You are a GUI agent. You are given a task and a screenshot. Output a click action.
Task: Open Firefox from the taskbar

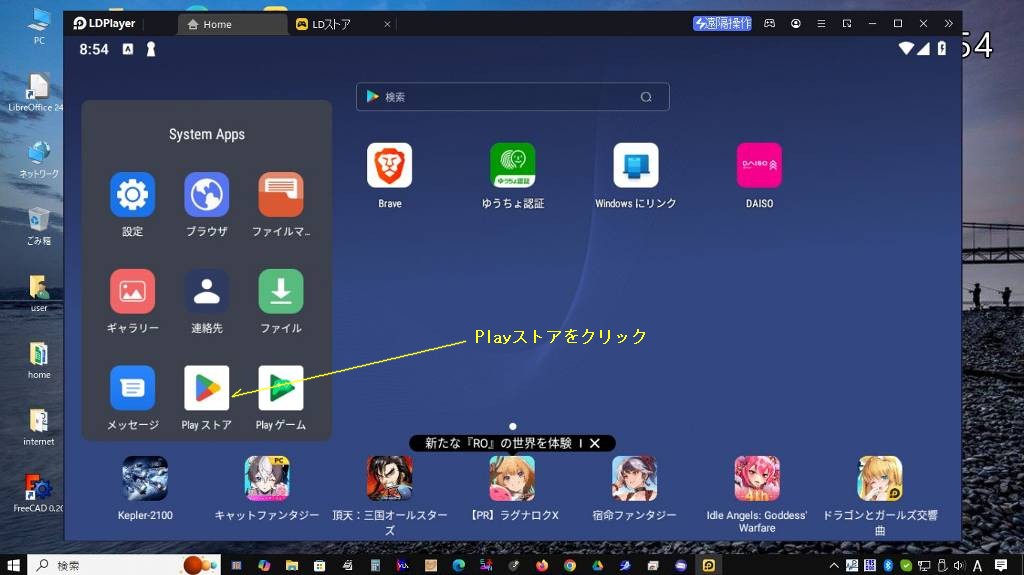pos(542,565)
